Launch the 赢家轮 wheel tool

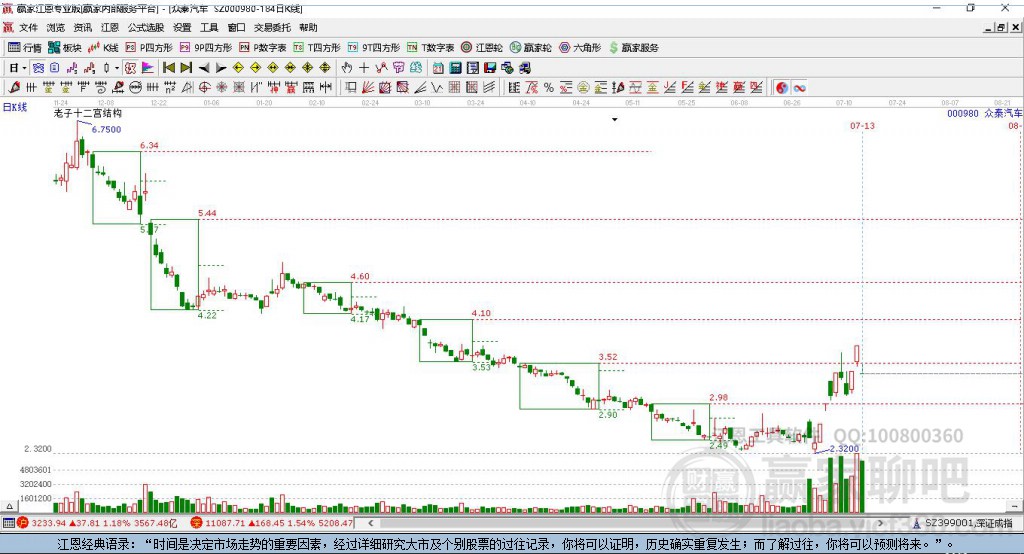tap(530, 48)
